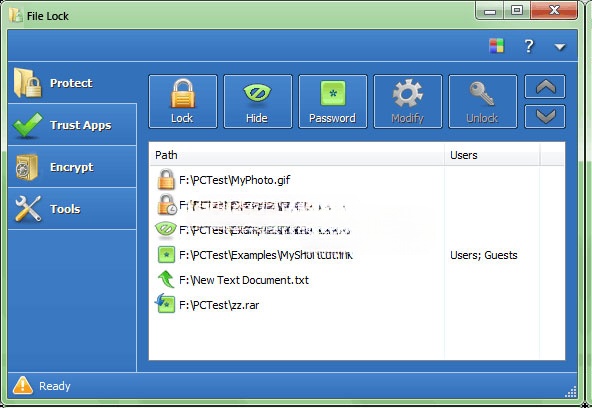The height and width of the screenshot is (408, 592).
Task: Click the Lock toolbar button
Action: click(183, 102)
